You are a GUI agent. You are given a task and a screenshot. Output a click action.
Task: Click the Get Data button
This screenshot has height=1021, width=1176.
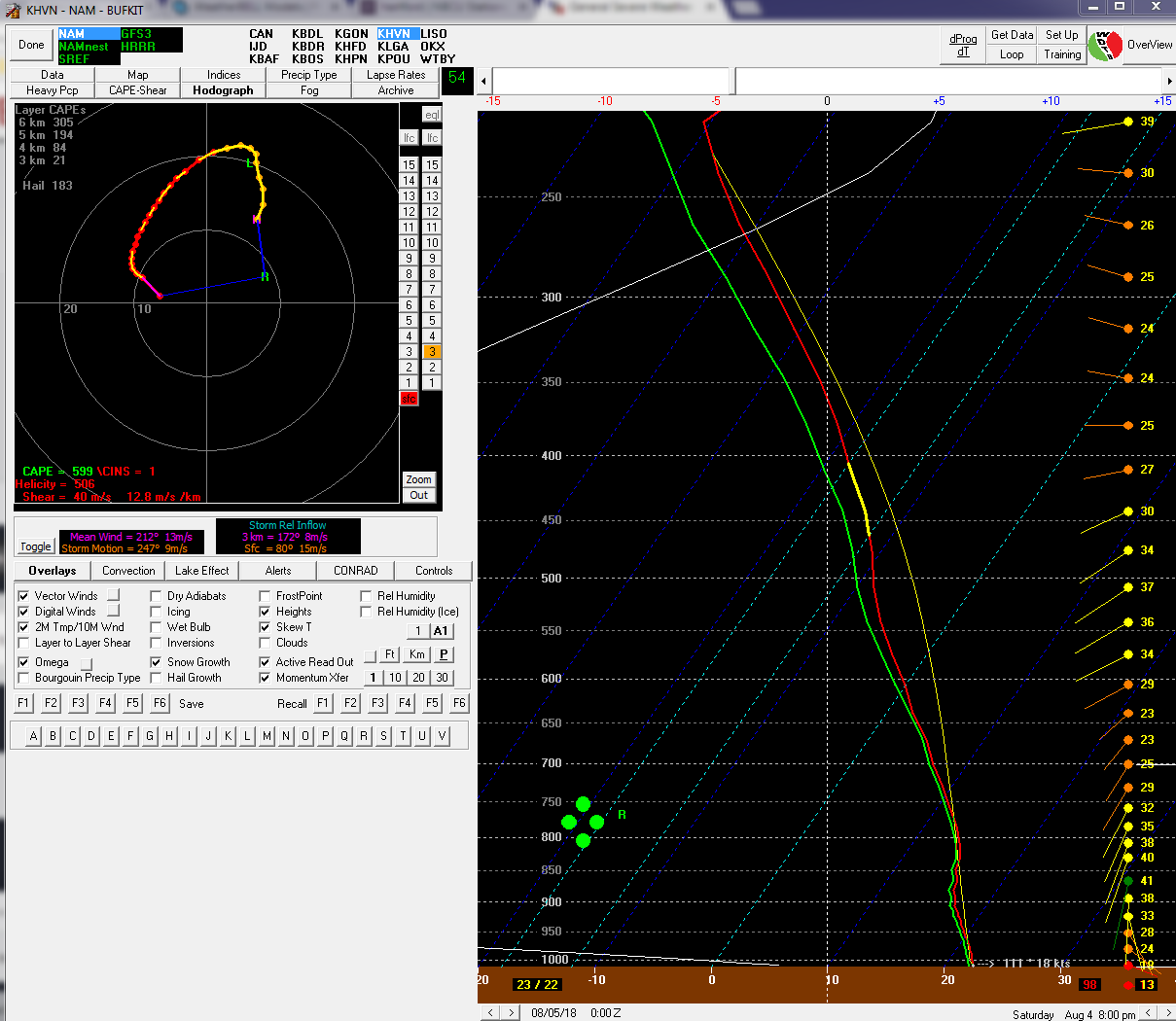click(1012, 35)
